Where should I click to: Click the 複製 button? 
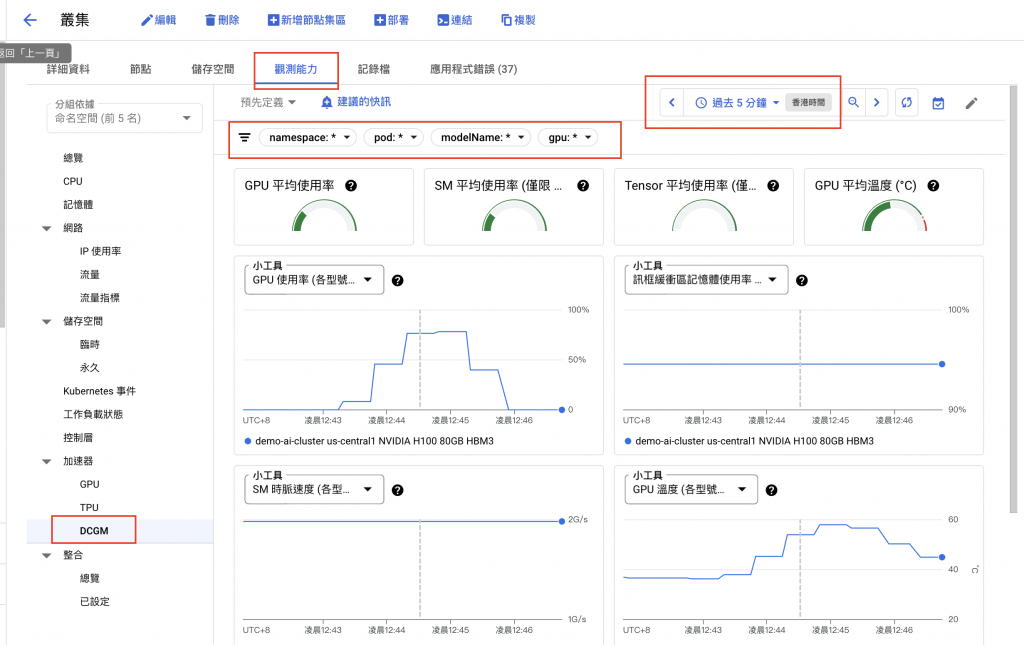pos(518,20)
